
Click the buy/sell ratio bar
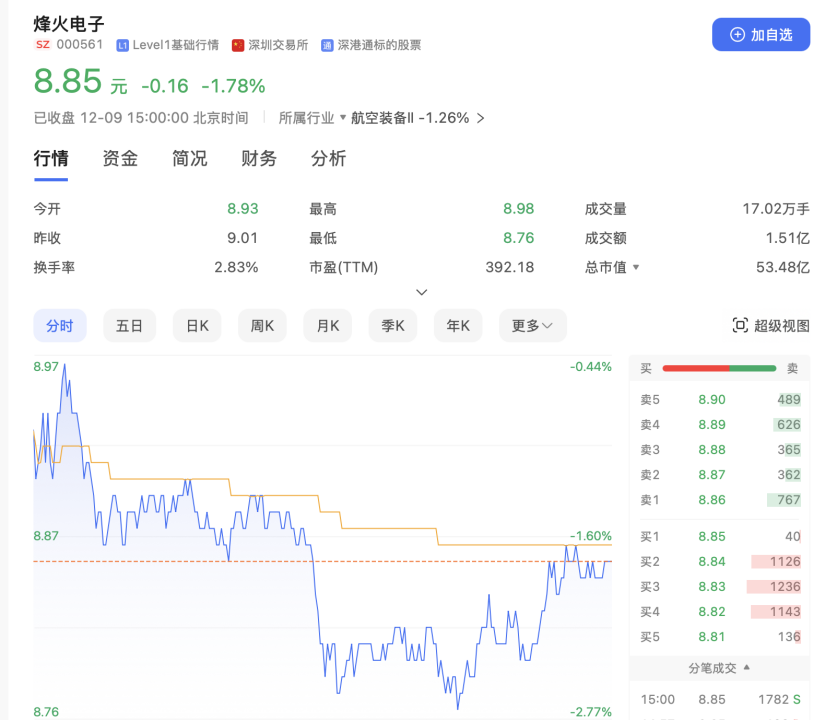tap(719, 368)
